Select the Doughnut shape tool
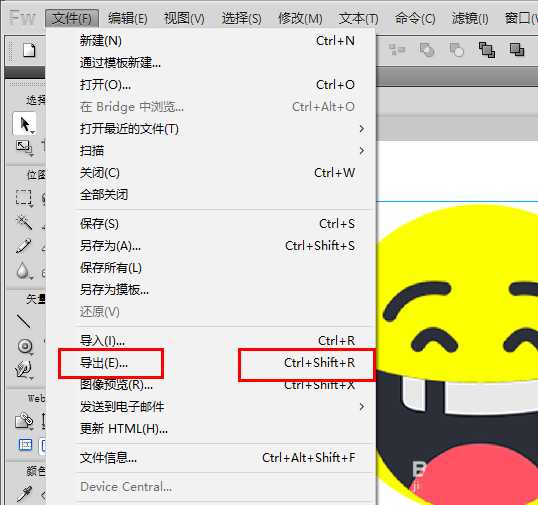 pos(25,346)
